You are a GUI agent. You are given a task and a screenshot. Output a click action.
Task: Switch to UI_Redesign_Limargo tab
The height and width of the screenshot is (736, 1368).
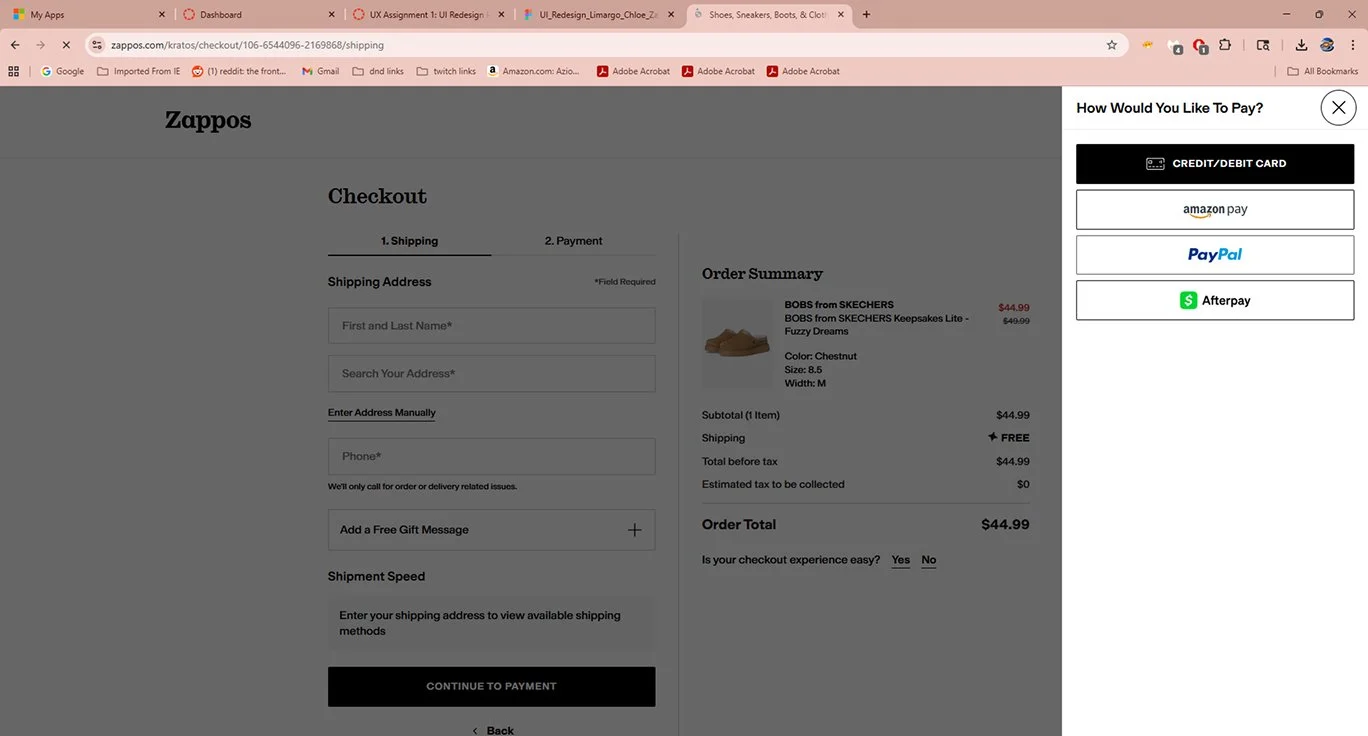597,15
